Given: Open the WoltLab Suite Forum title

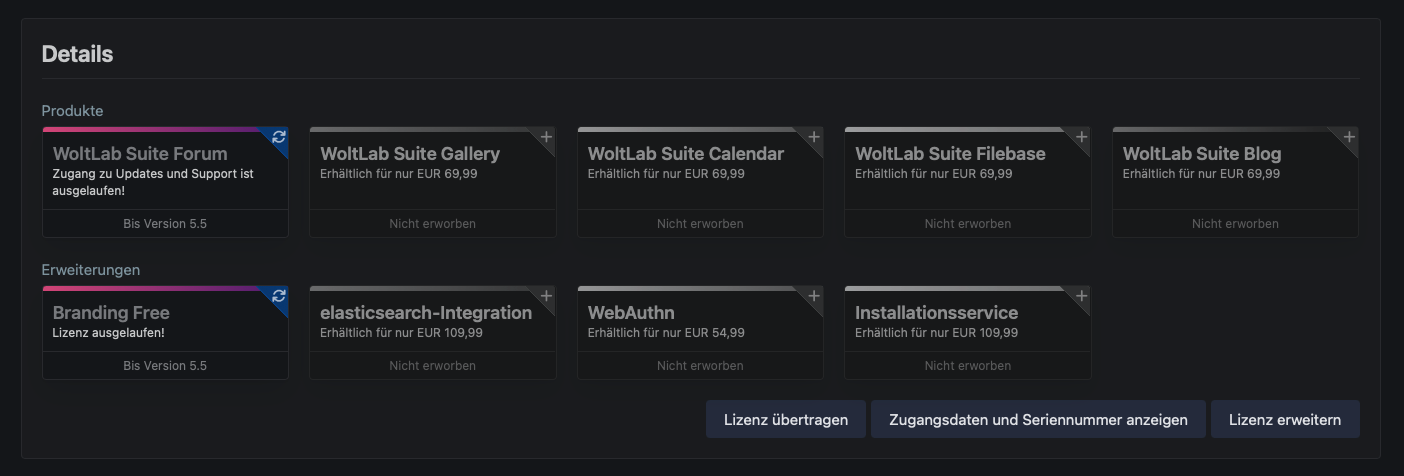Looking at the screenshot, I should [x=140, y=154].
